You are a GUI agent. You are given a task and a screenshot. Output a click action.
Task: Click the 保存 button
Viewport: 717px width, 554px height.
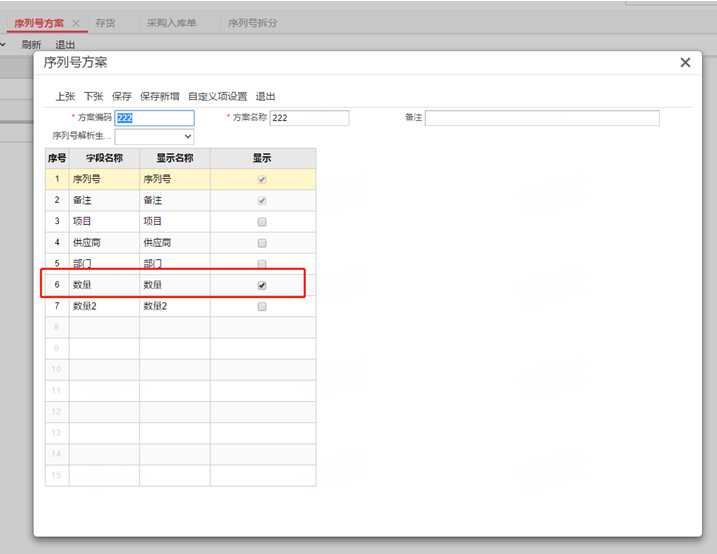(122, 96)
